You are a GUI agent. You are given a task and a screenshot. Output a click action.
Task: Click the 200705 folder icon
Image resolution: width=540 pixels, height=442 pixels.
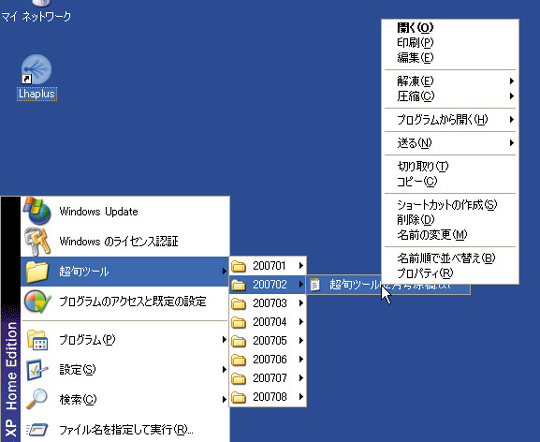[238, 341]
